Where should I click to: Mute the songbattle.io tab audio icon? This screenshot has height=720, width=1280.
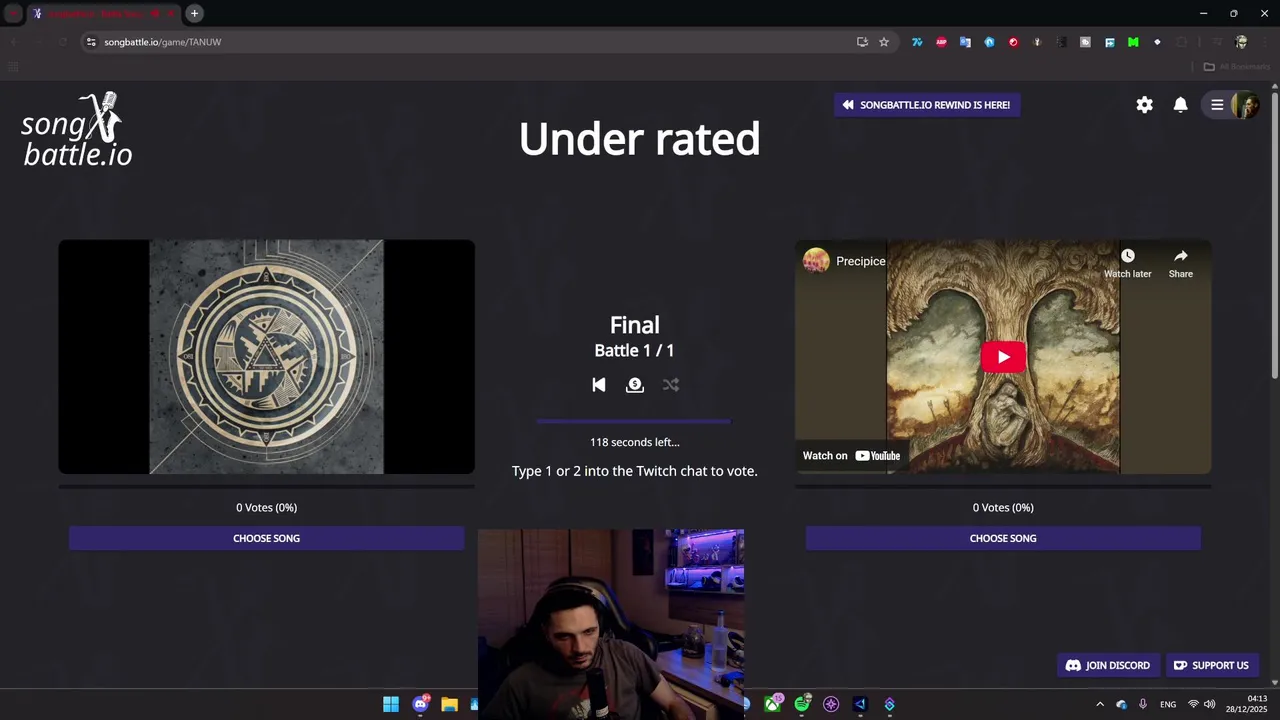click(154, 13)
